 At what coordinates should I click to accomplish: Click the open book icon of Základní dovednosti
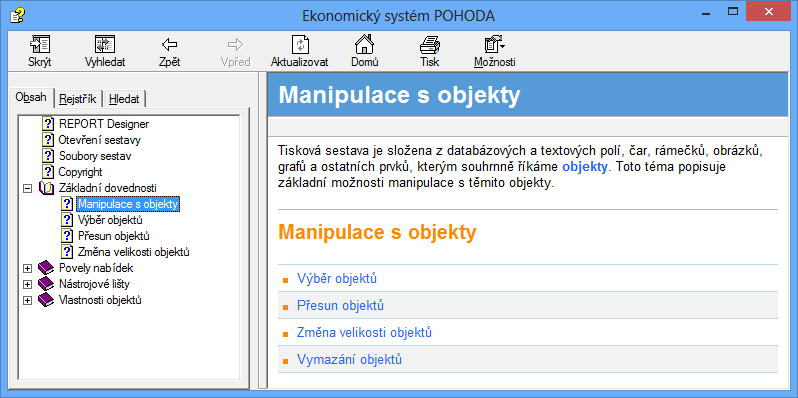(x=46, y=188)
